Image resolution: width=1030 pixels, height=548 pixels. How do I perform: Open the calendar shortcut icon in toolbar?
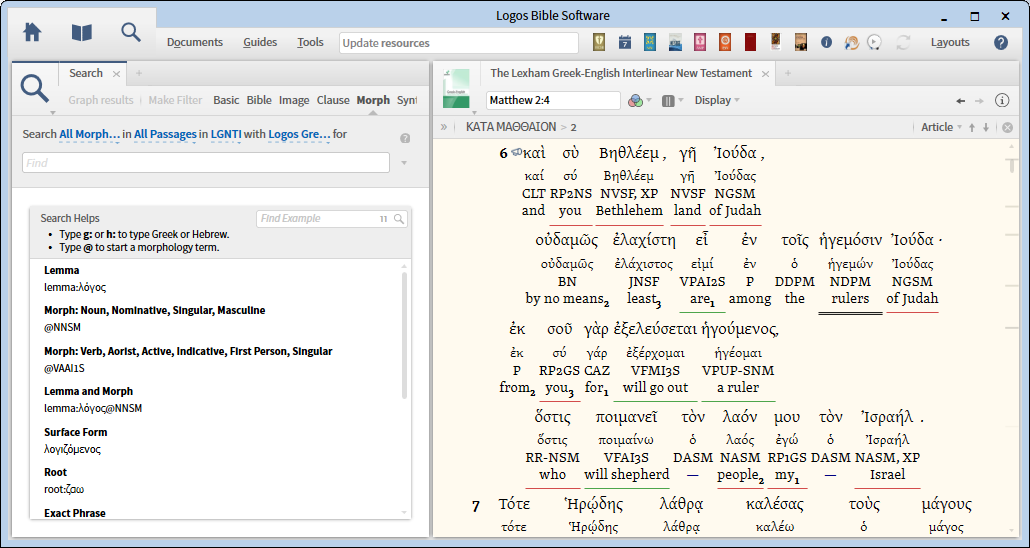[625, 42]
